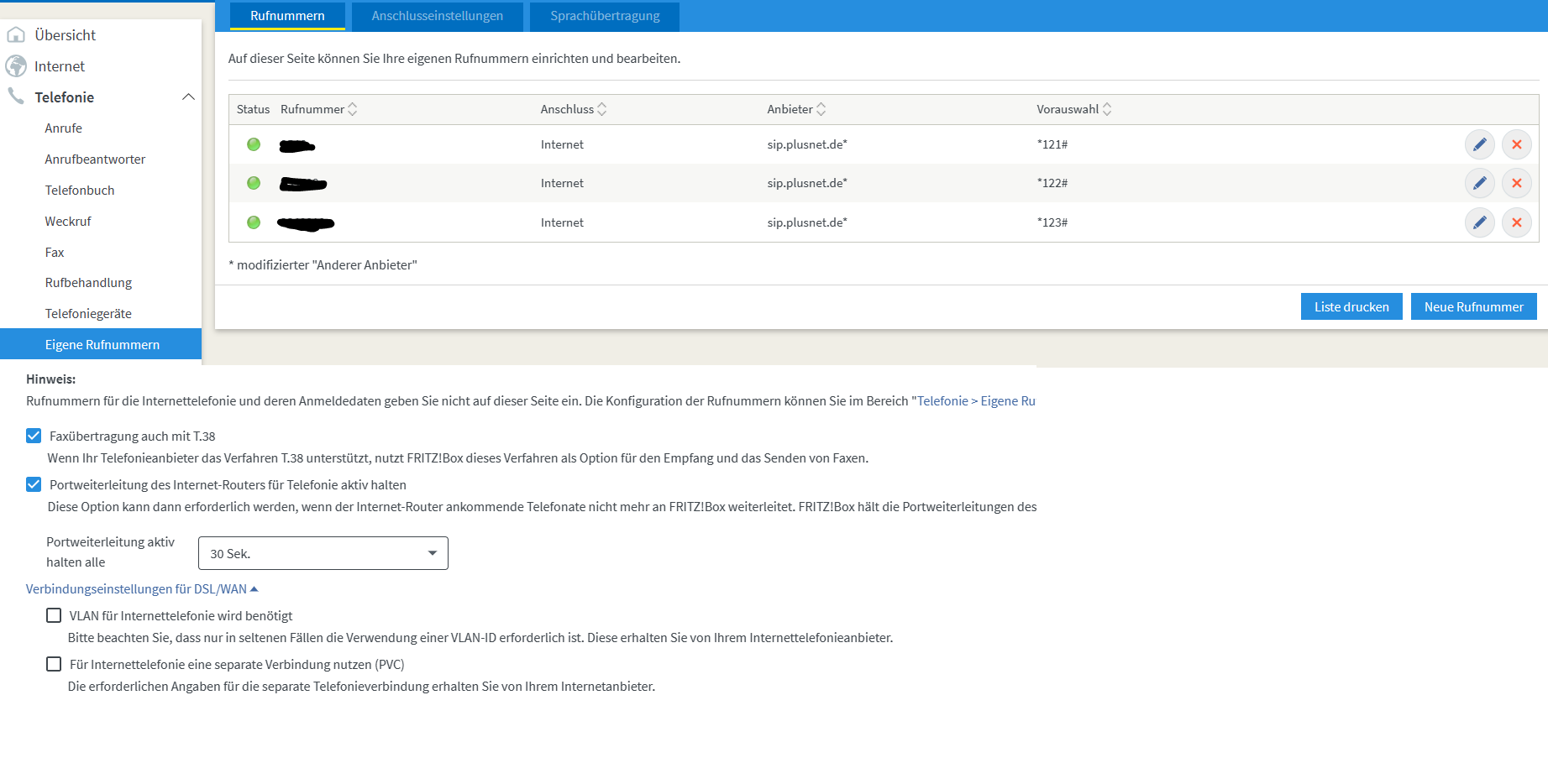
Task: Remove the *121# phone number entry
Action: (x=1516, y=144)
